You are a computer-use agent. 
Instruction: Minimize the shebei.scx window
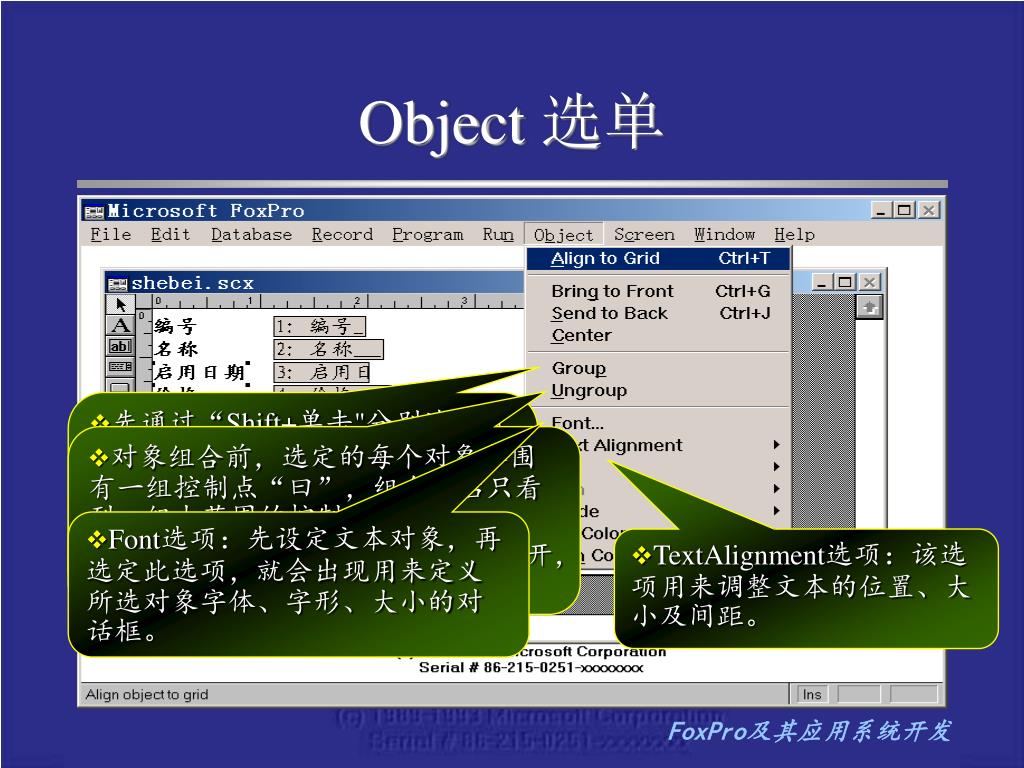pos(822,282)
